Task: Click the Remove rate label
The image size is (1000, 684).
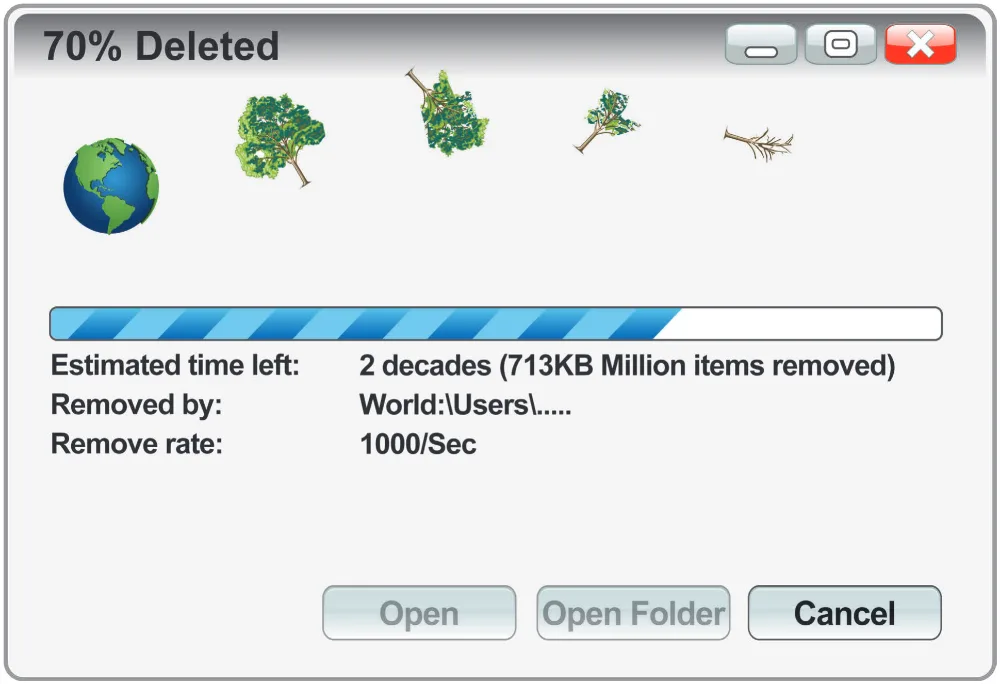Action: coord(137,444)
